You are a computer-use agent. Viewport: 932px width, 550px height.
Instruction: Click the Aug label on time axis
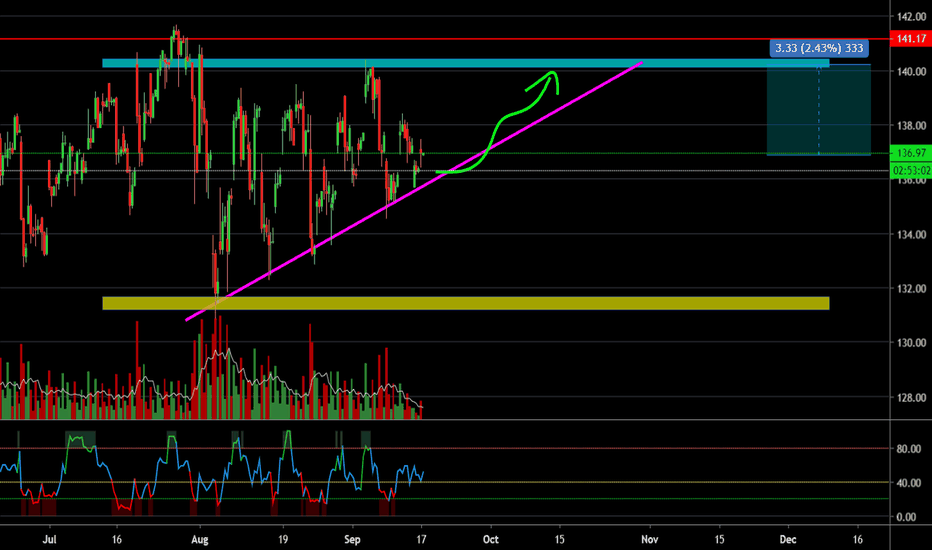(x=200, y=539)
